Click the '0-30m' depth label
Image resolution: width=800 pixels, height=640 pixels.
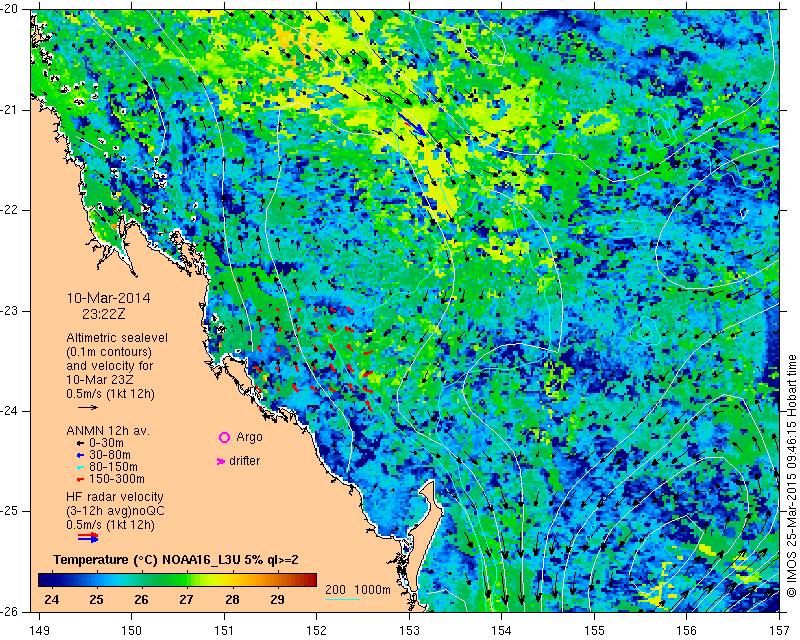106,443
